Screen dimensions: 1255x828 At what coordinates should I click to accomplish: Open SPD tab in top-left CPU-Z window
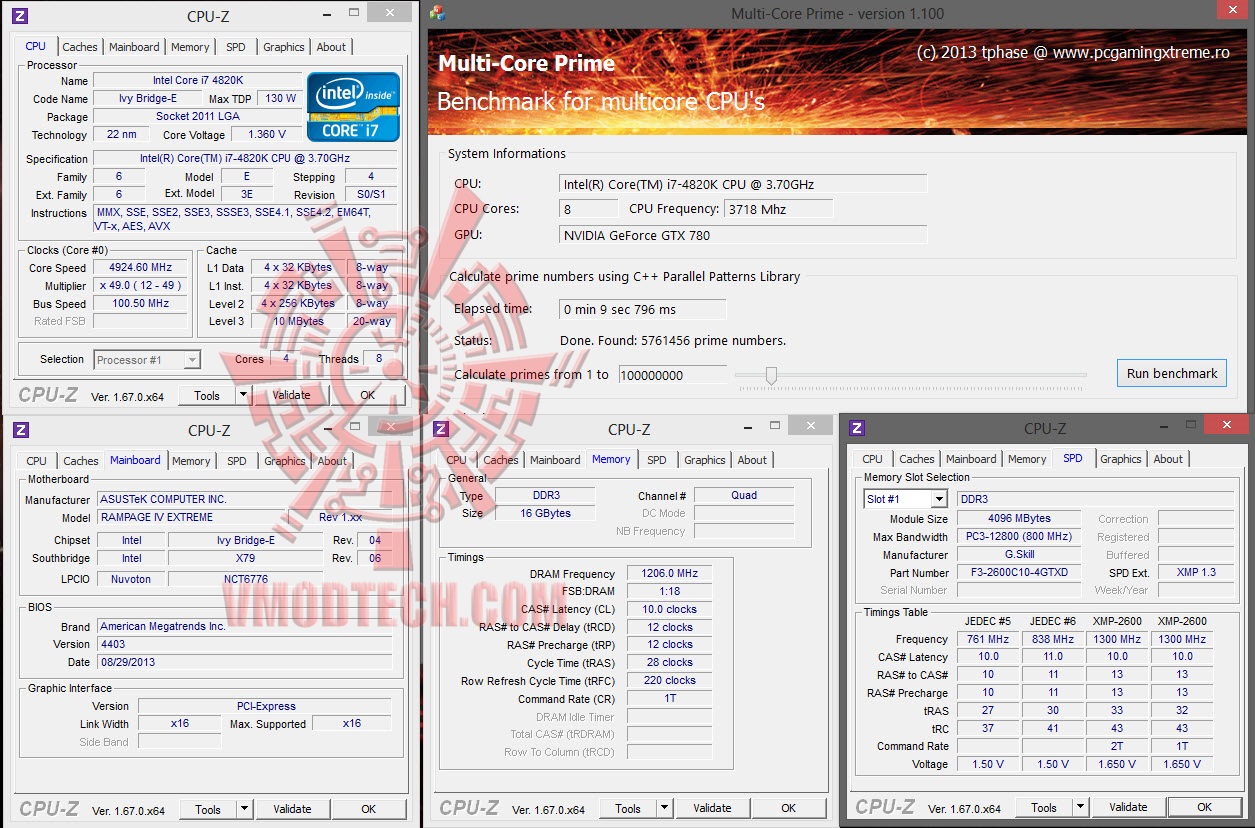pyautogui.click(x=235, y=47)
